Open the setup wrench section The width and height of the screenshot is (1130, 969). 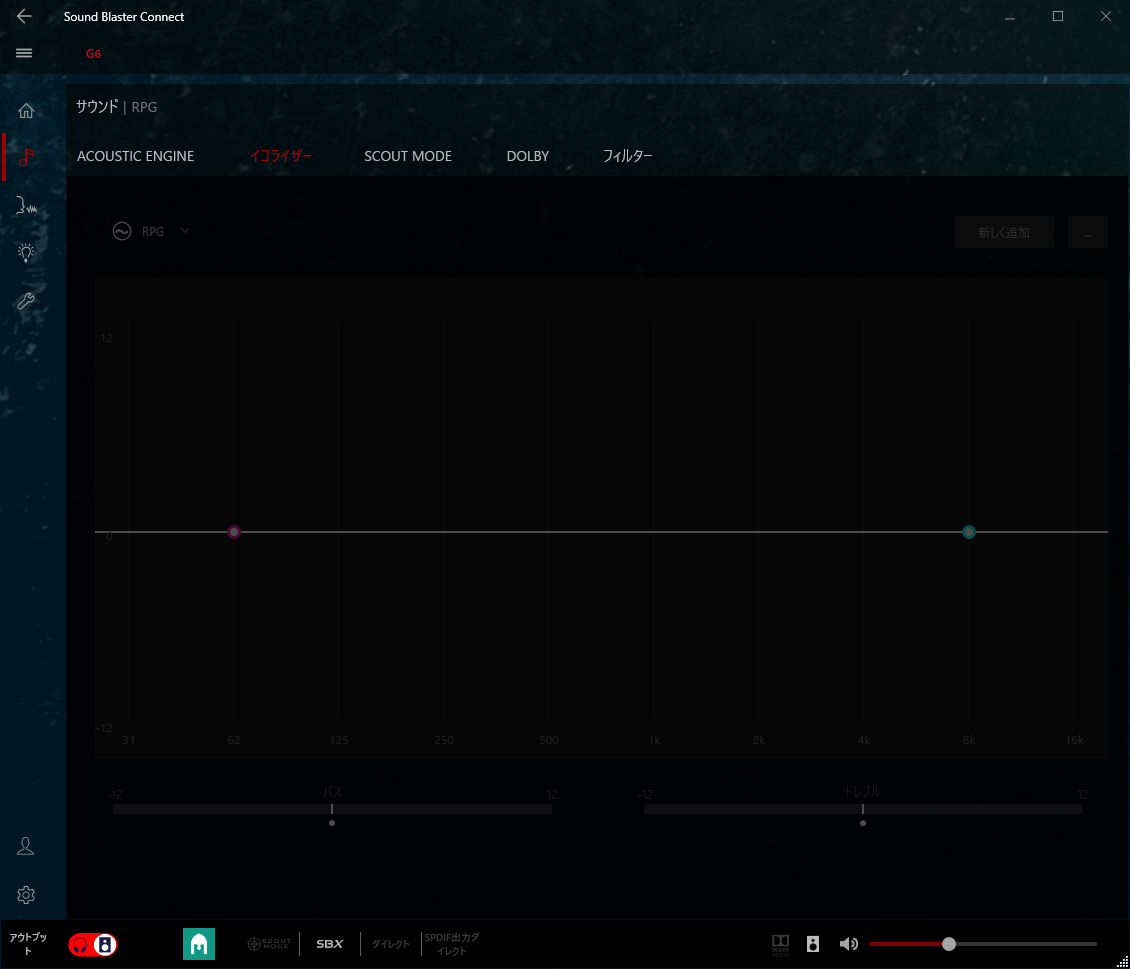coord(26,301)
